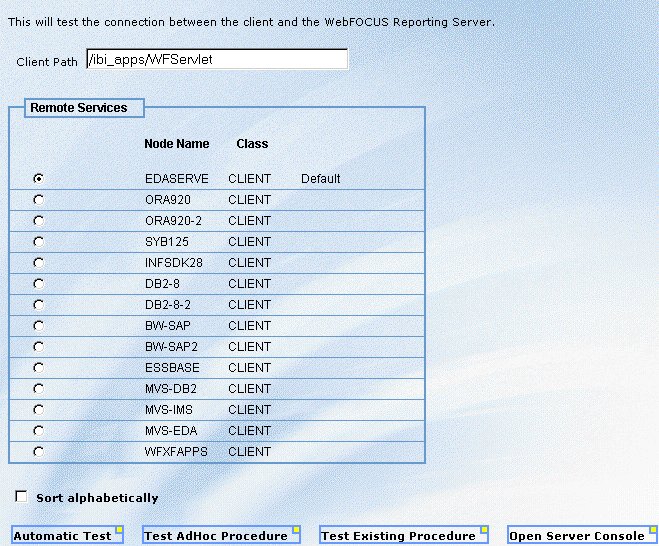Screen dimensions: 659x546
Task: Select the BW-SAP radio button
Action: tap(39, 326)
